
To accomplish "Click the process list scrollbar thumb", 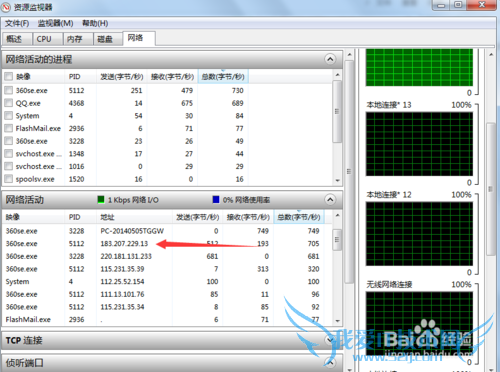I will coord(337,111).
